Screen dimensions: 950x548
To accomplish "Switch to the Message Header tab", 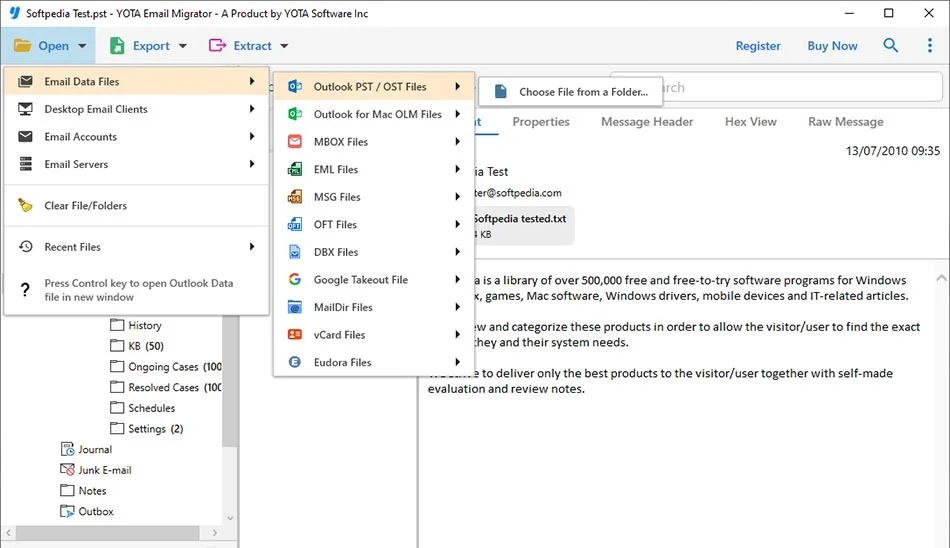I will coord(646,122).
